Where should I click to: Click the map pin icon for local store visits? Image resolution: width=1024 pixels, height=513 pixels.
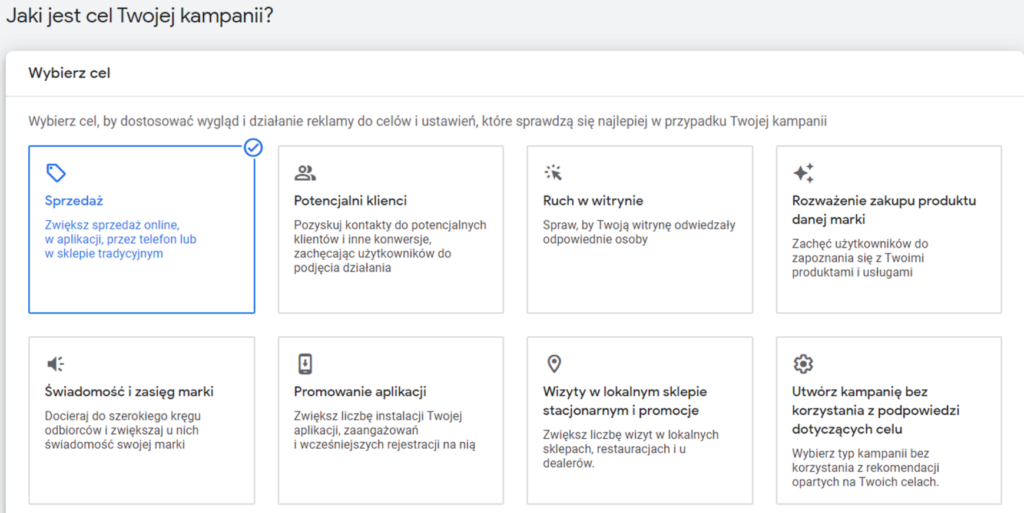pos(553,364)
